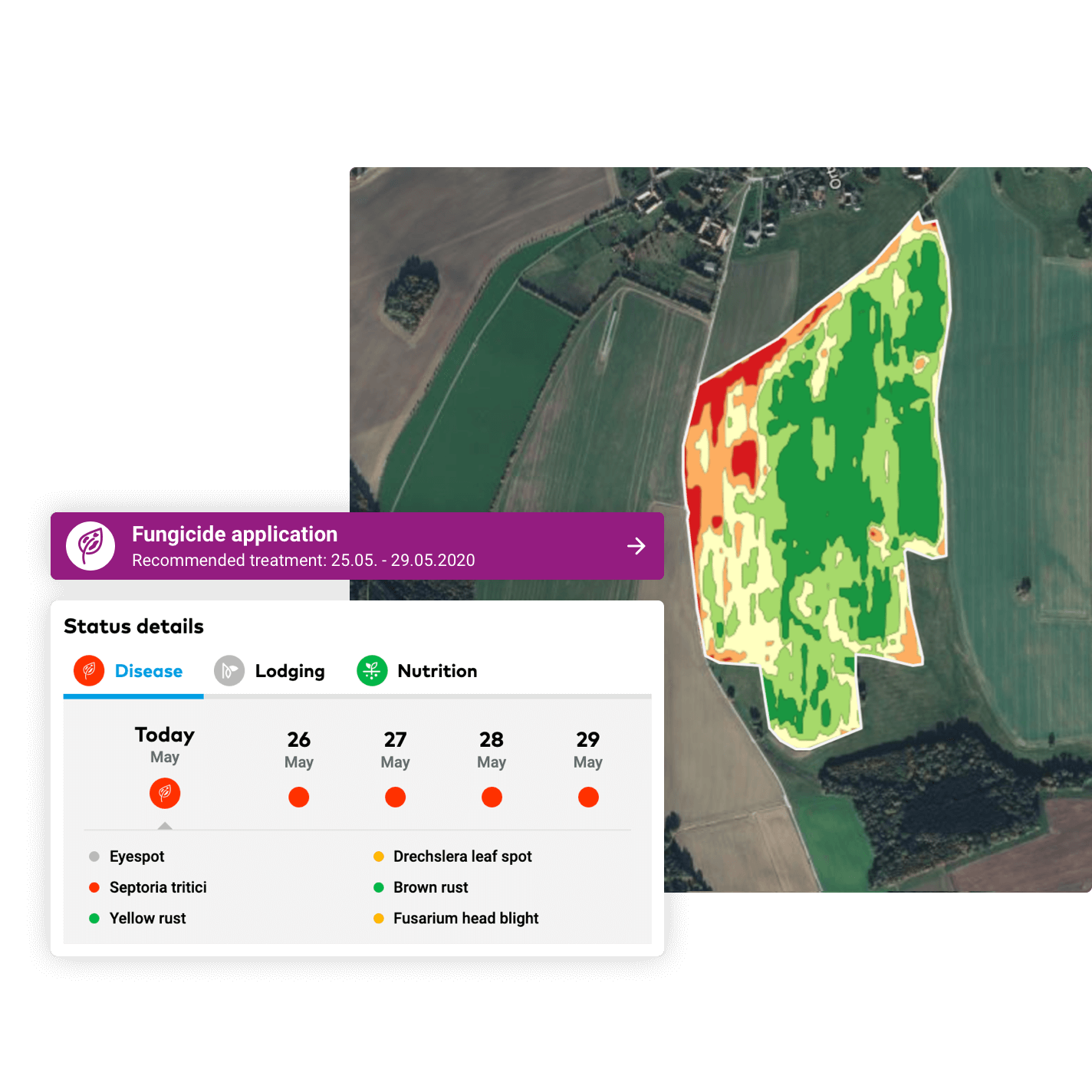Switch to the Disease tab
The width and height of the screenshot is (1092, 1092).
click(148, 671)
